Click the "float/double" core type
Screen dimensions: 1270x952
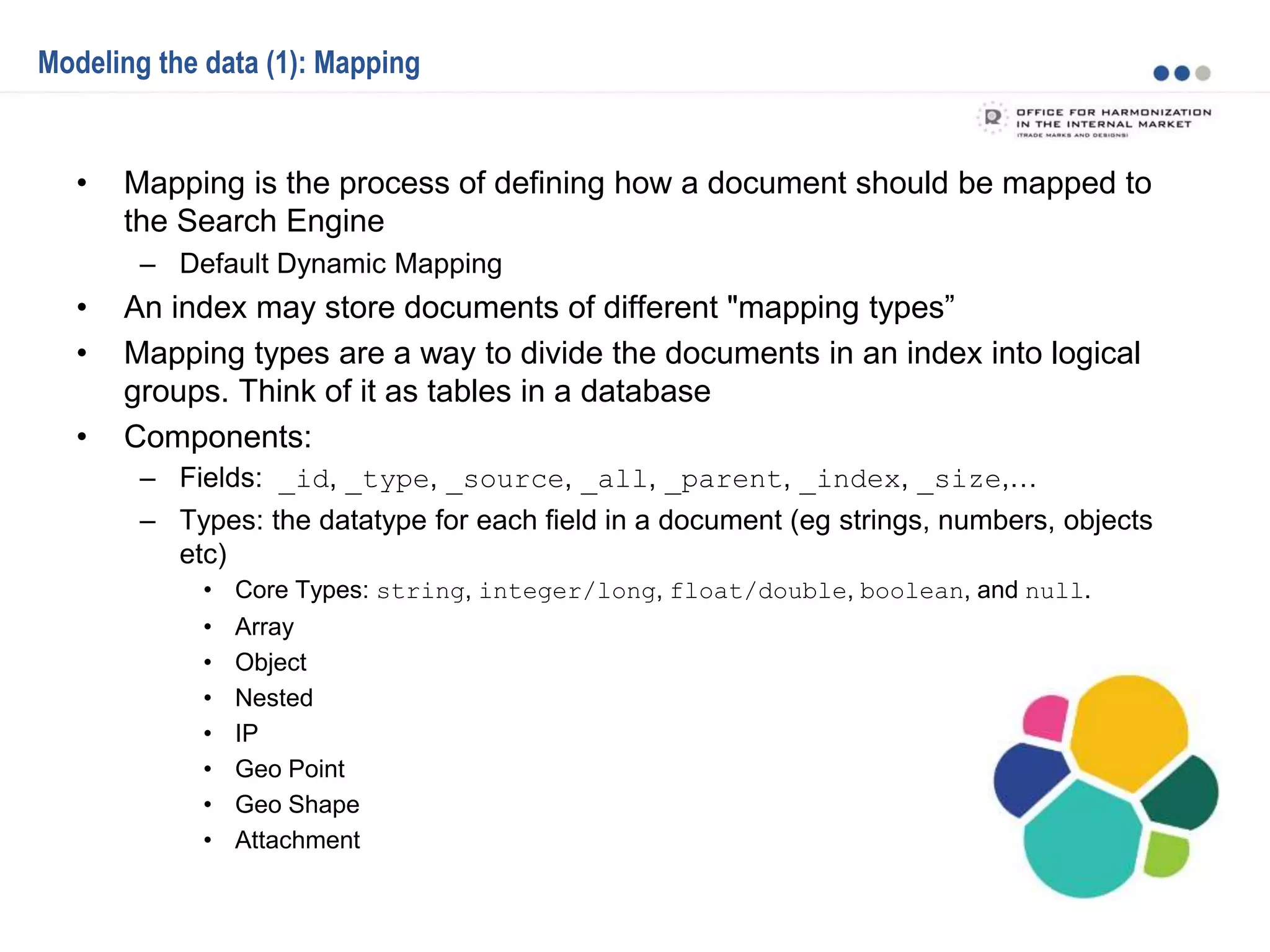758,591
